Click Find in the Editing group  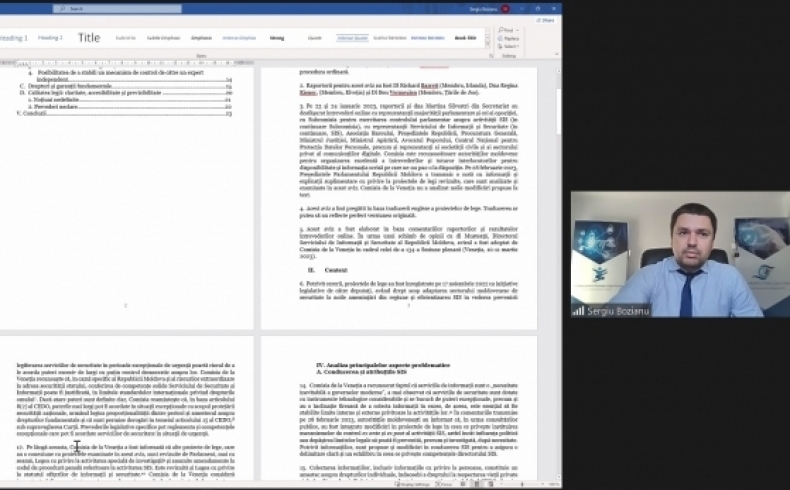pos(507,30)
